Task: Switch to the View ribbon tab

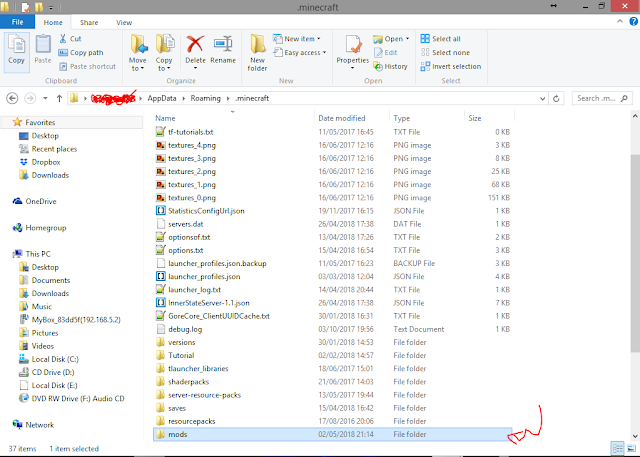Action: (124, 22)
